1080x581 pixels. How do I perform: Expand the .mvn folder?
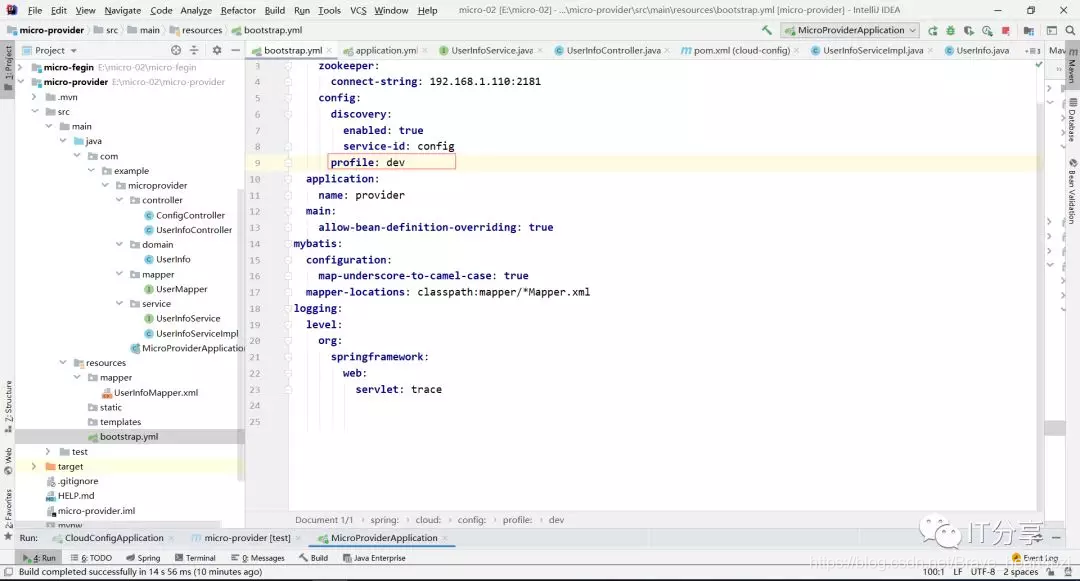[34, 97]
